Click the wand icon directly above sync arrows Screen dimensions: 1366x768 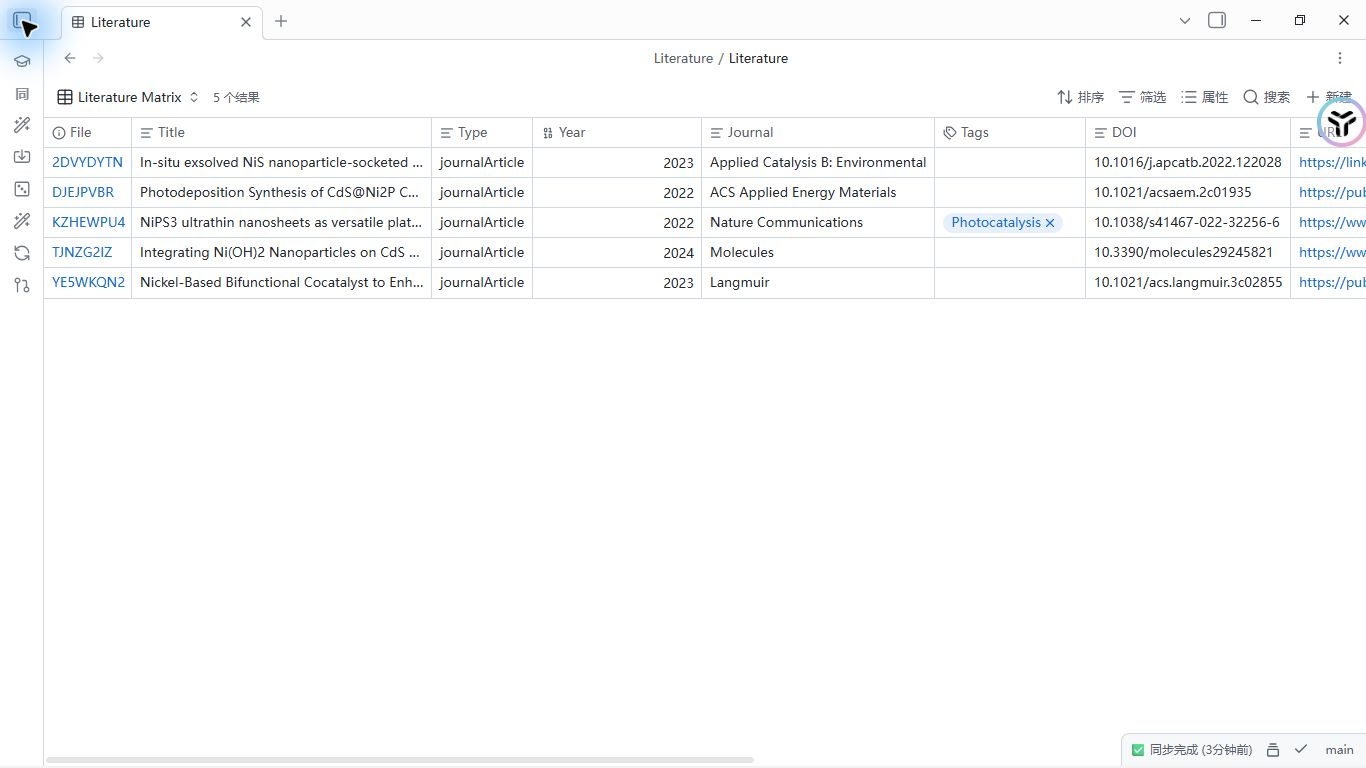tap(22, 221)
